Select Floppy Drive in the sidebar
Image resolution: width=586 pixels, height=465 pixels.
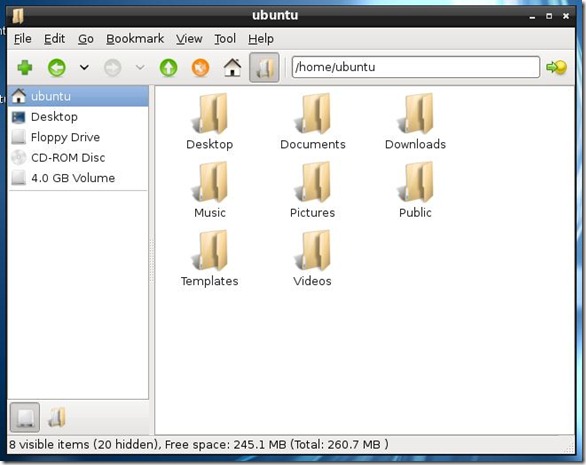point(78,137)
